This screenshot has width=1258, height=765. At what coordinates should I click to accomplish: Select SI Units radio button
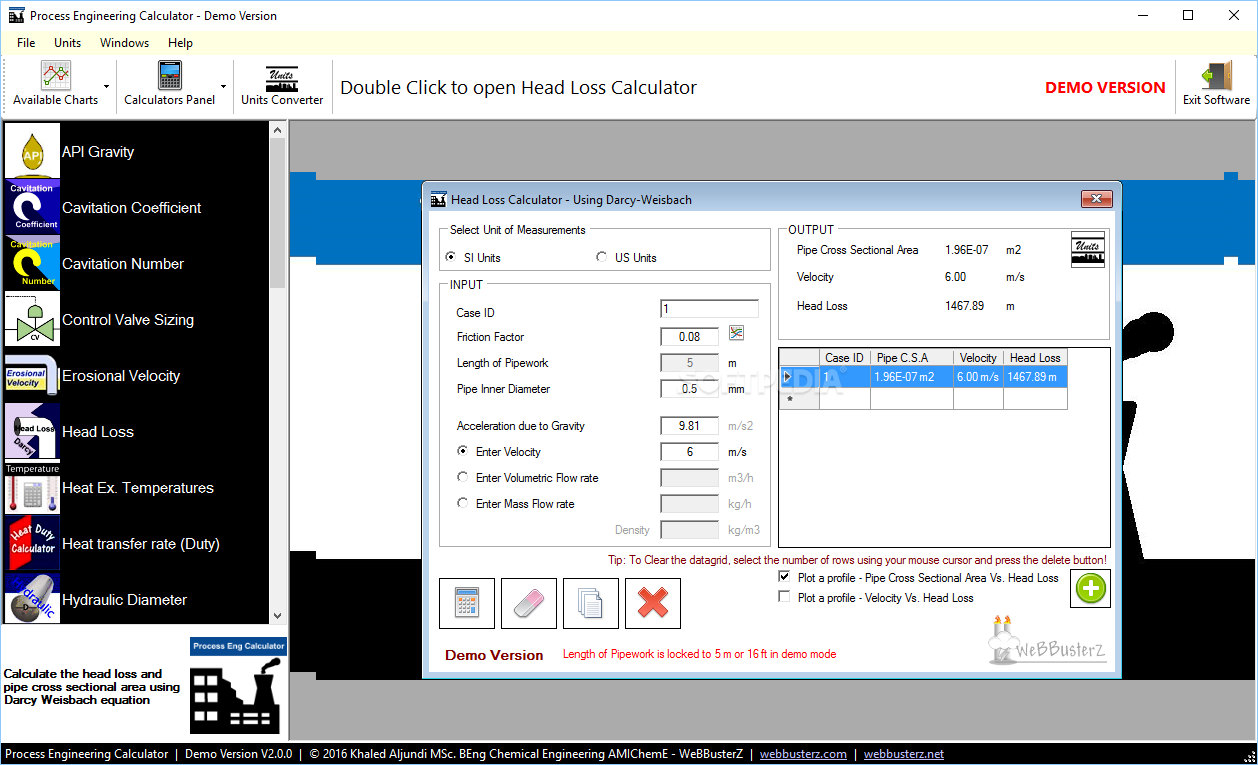point(450,257)
